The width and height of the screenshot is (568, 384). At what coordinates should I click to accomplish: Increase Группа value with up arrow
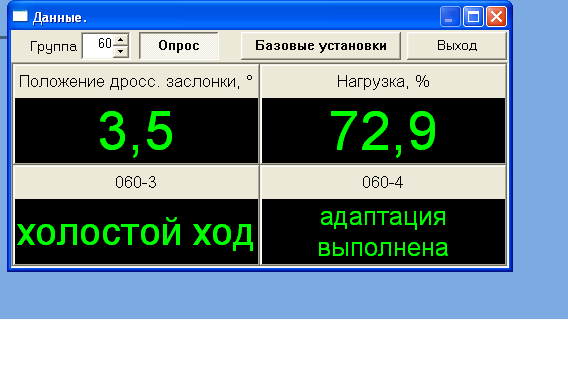point(121,39)
